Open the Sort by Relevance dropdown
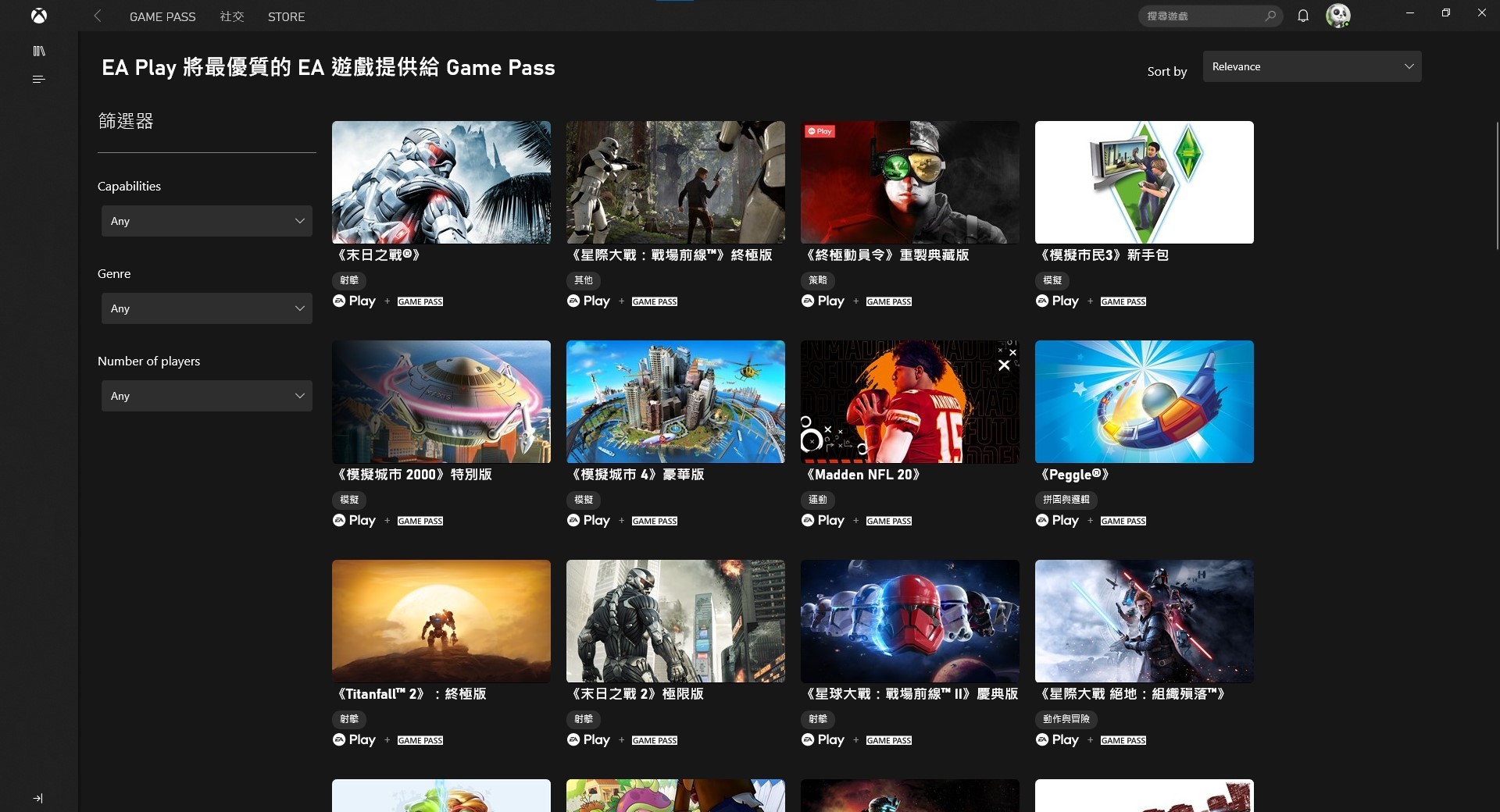1500x812 pixels. (1312, 66)
